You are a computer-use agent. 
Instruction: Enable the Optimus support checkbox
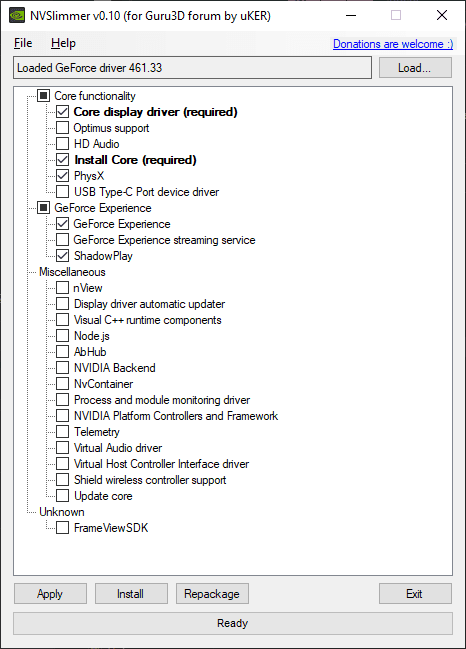pyautogui.click(x=62, y=128)
